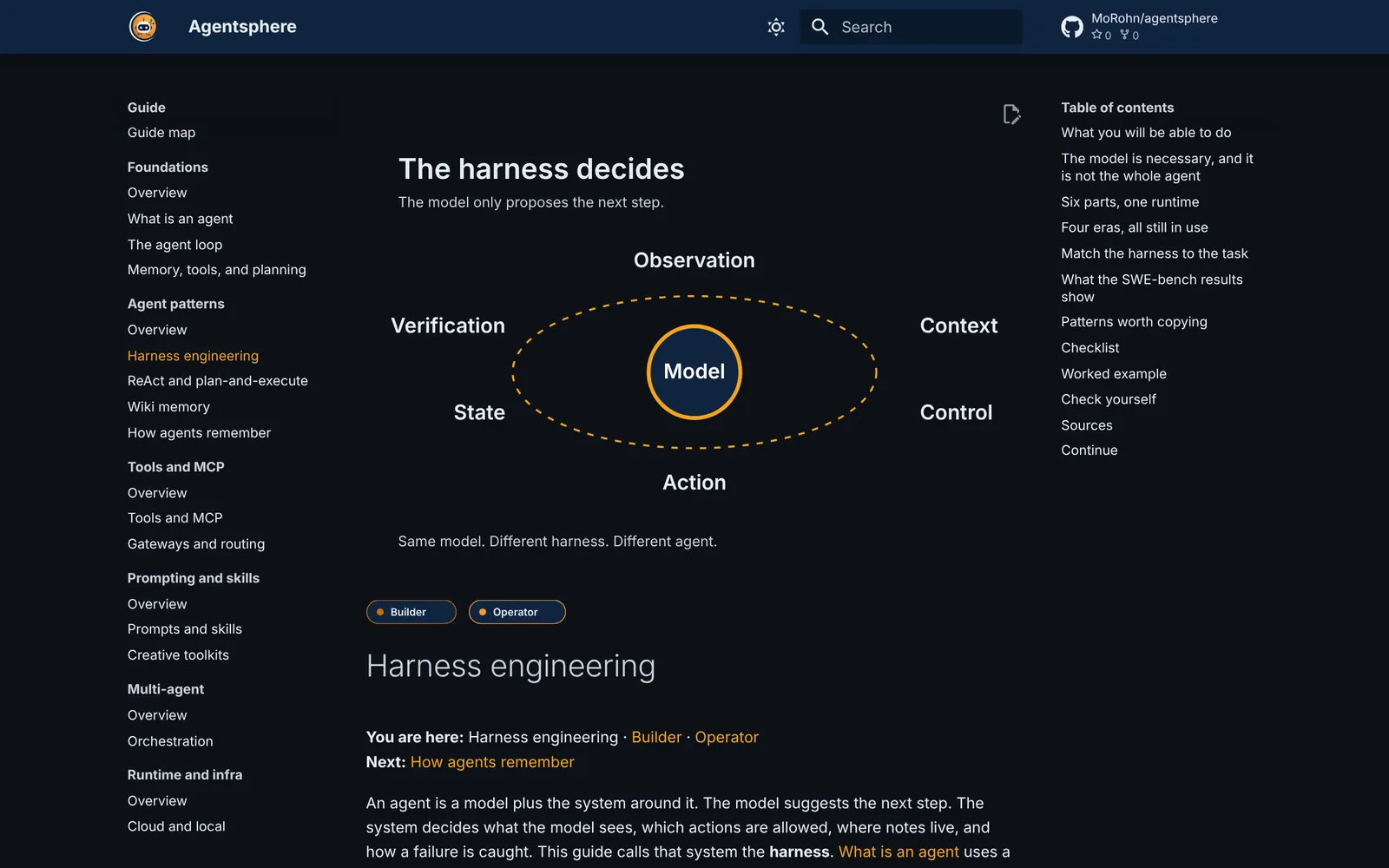The image size is (1389, 868).
Task: Open Gateways and routing page
Action: click(196, 544)
